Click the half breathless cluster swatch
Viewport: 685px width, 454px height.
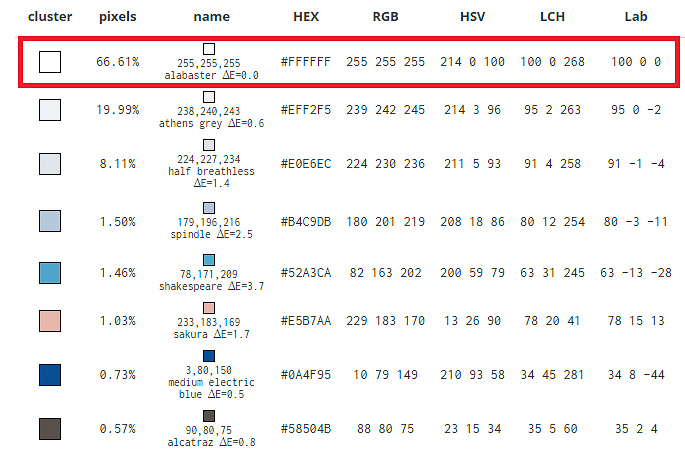coord(50,165)
